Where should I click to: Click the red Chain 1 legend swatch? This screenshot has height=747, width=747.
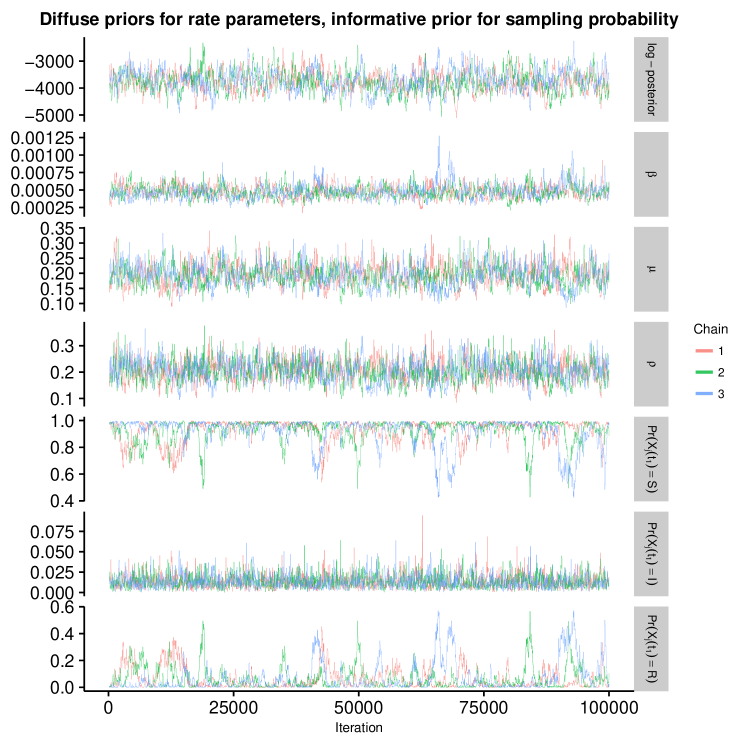click(x=704, y=351)
